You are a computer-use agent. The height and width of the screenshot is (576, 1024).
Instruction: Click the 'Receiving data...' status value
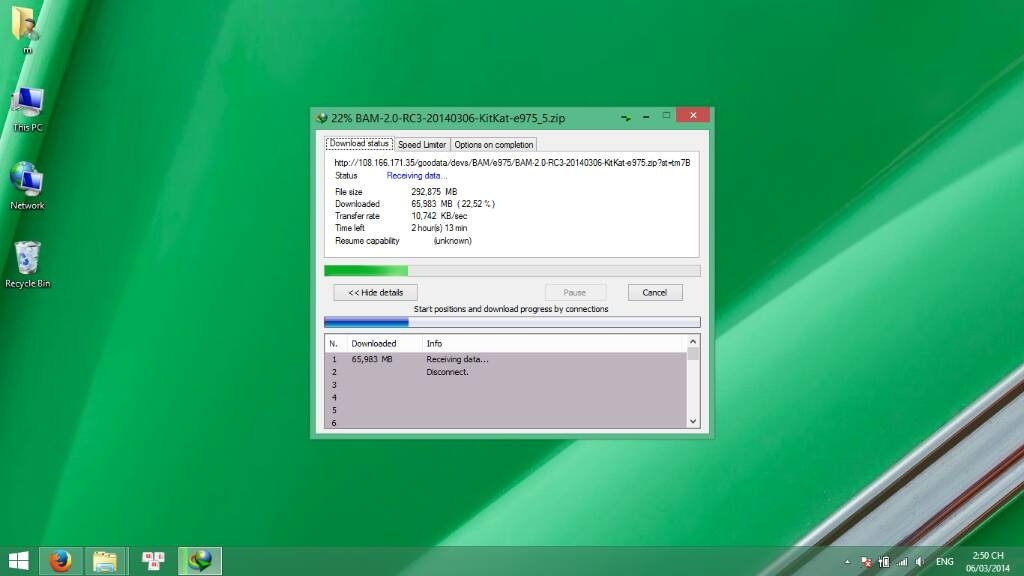click(x=417, y=176)
